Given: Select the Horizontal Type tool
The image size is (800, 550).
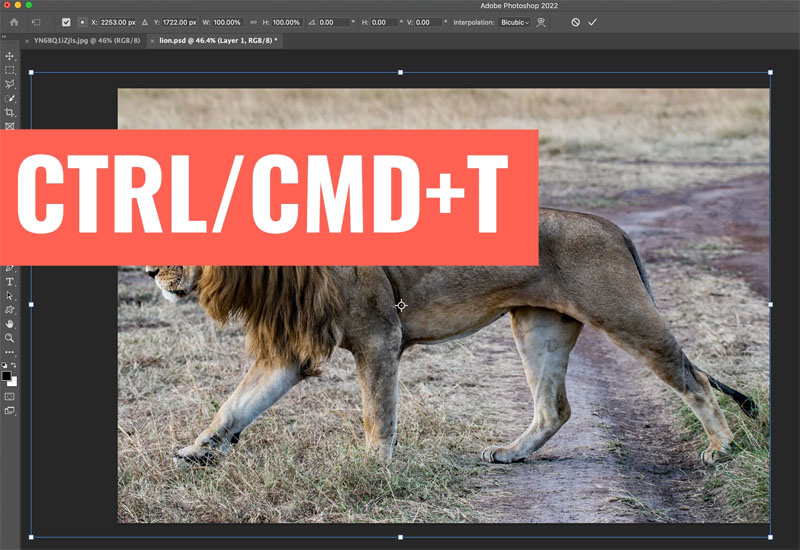Looking at the screenshot, I should [10, 282].
